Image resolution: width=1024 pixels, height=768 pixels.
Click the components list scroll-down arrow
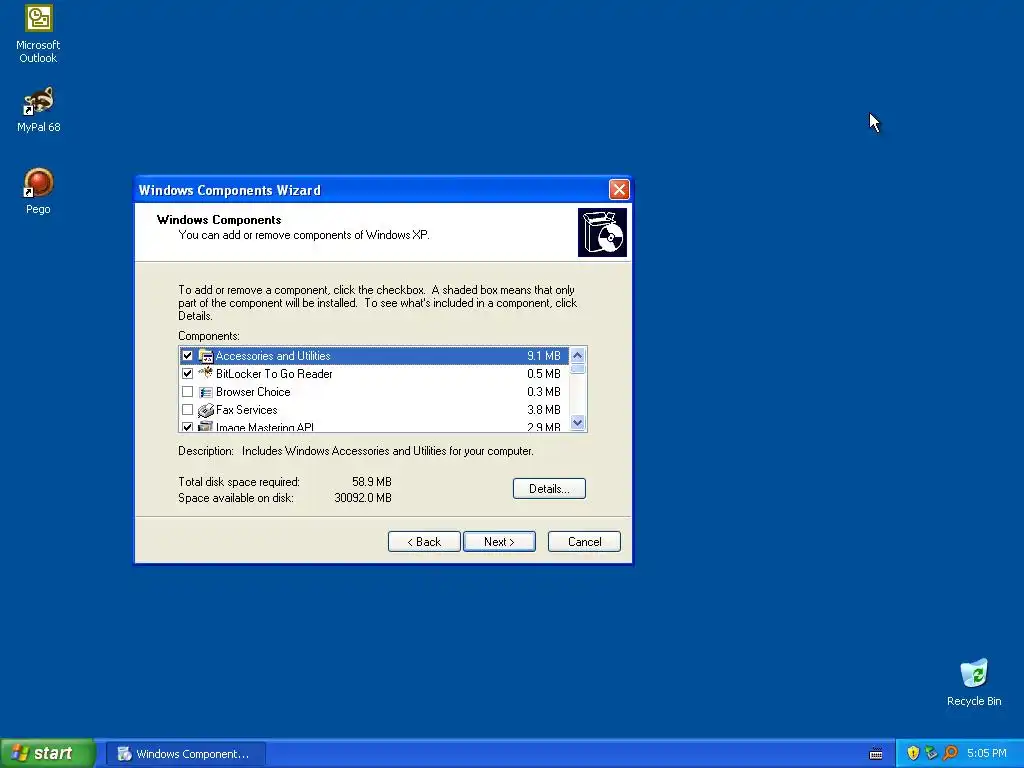(x=577, y=423)
